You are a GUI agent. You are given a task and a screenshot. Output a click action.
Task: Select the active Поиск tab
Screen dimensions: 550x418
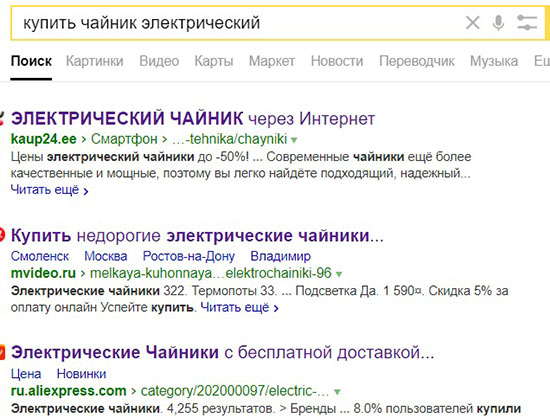(31, 61)
